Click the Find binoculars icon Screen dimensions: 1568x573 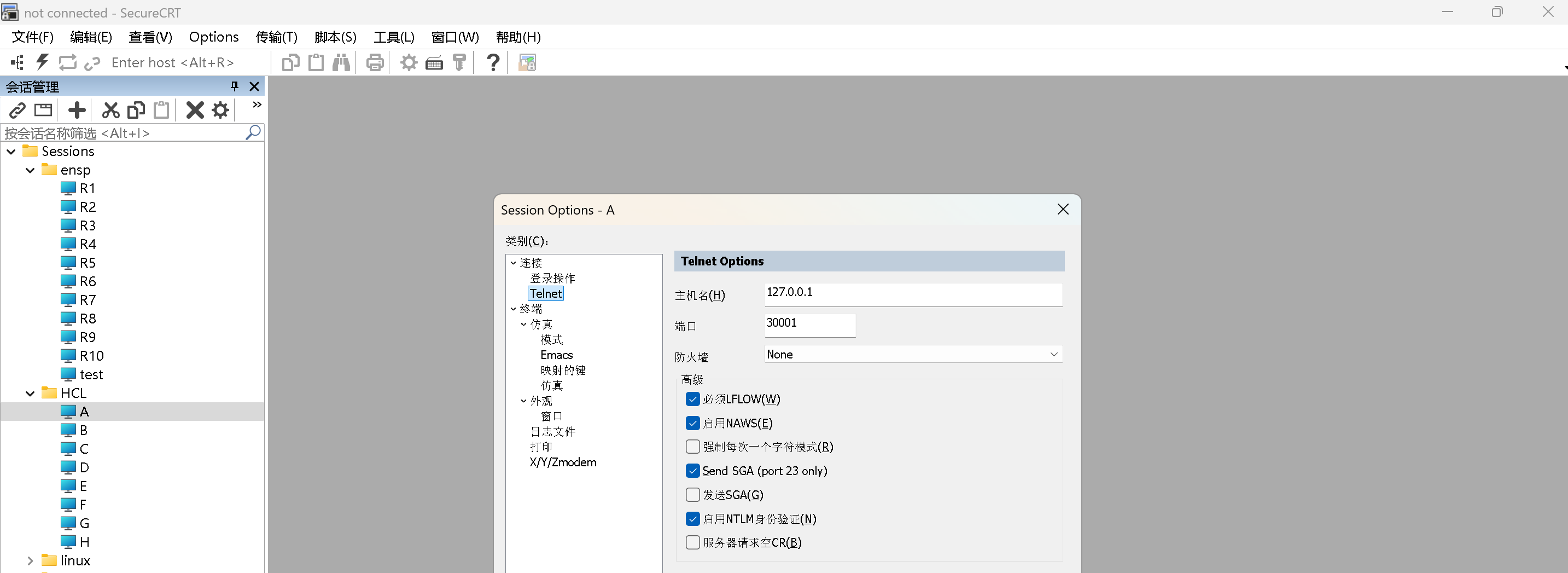point(341,62)
